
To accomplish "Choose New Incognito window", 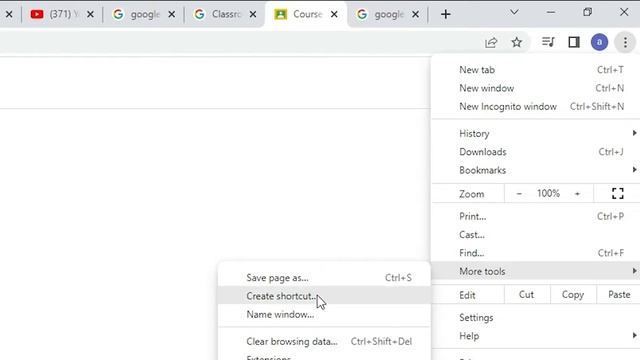I will pos(536,107).
